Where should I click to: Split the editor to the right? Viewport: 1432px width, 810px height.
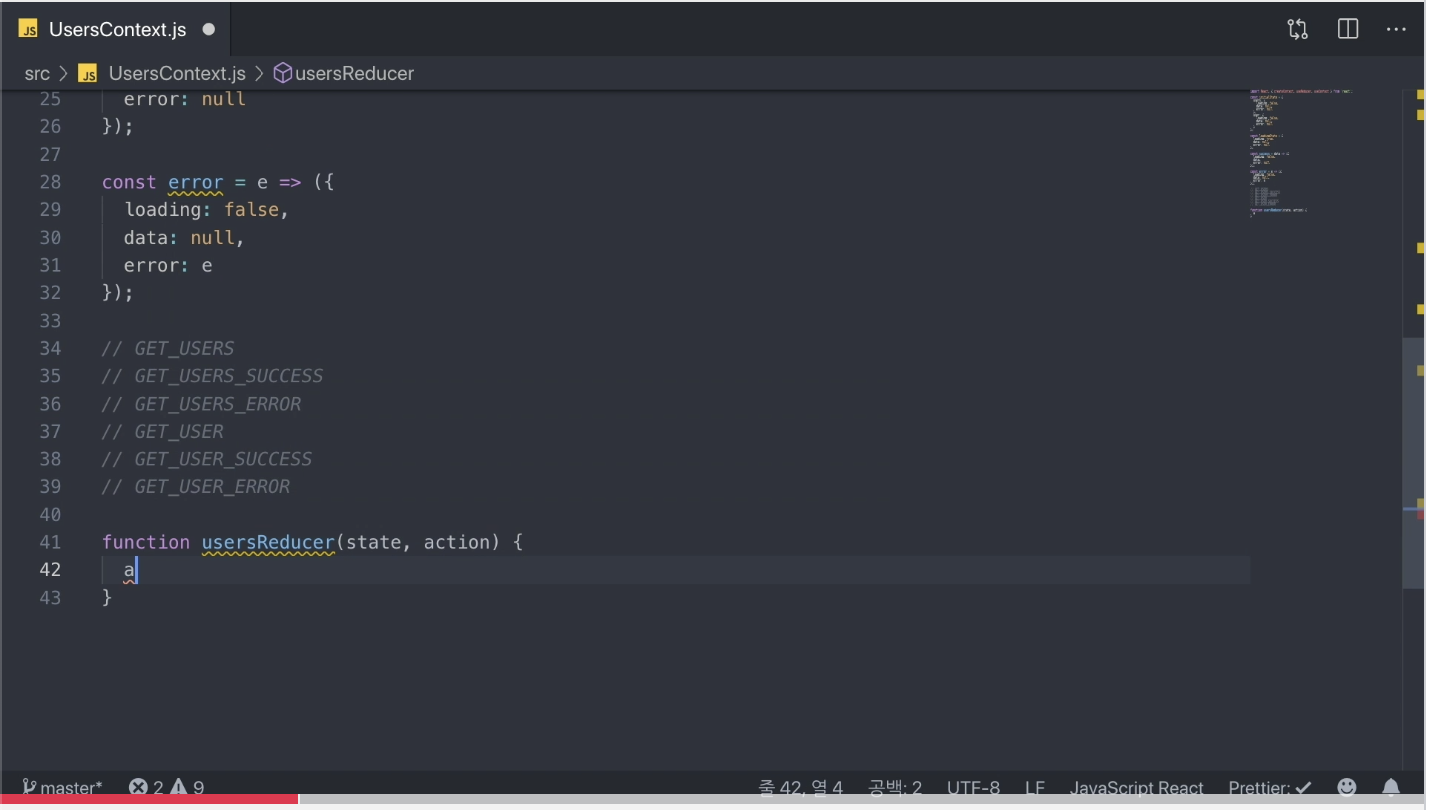(x=1348, y=29)
